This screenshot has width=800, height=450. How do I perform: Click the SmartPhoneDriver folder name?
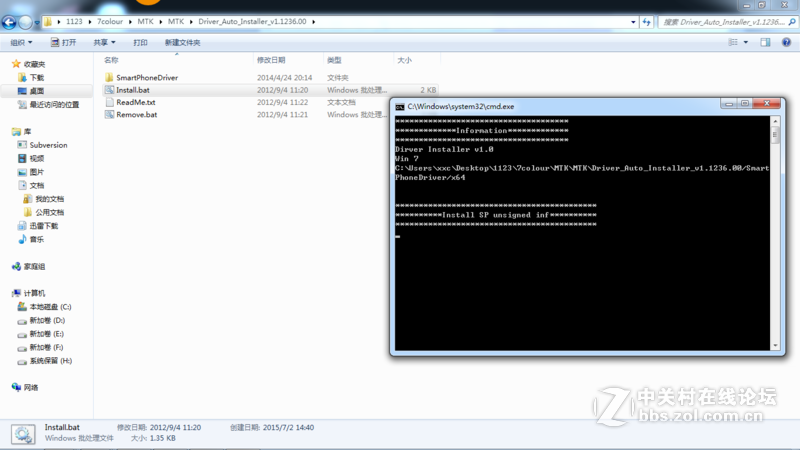tap(147, 78)
